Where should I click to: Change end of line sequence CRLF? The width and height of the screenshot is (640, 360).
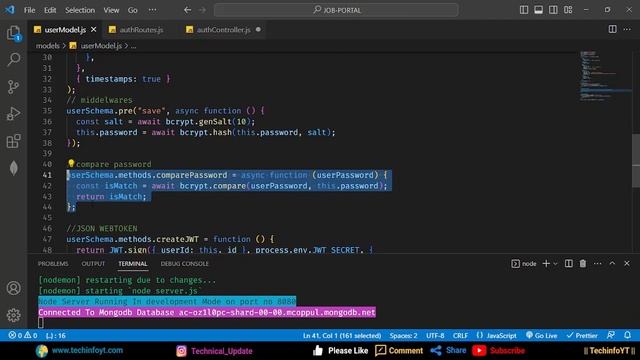pyautogui.click(x=460, y=336)
